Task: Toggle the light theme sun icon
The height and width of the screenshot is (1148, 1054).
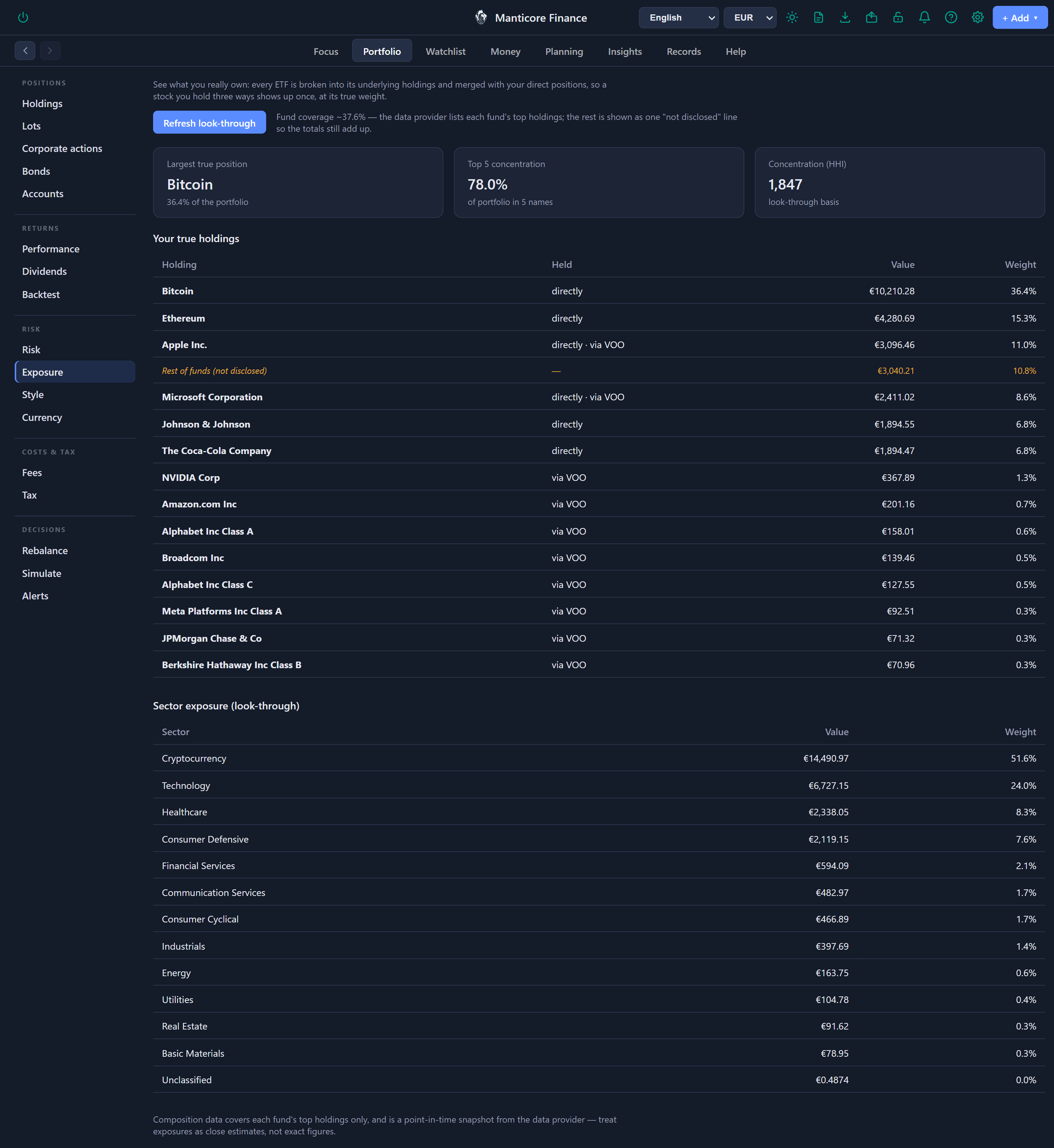Action: coord(792,17)
